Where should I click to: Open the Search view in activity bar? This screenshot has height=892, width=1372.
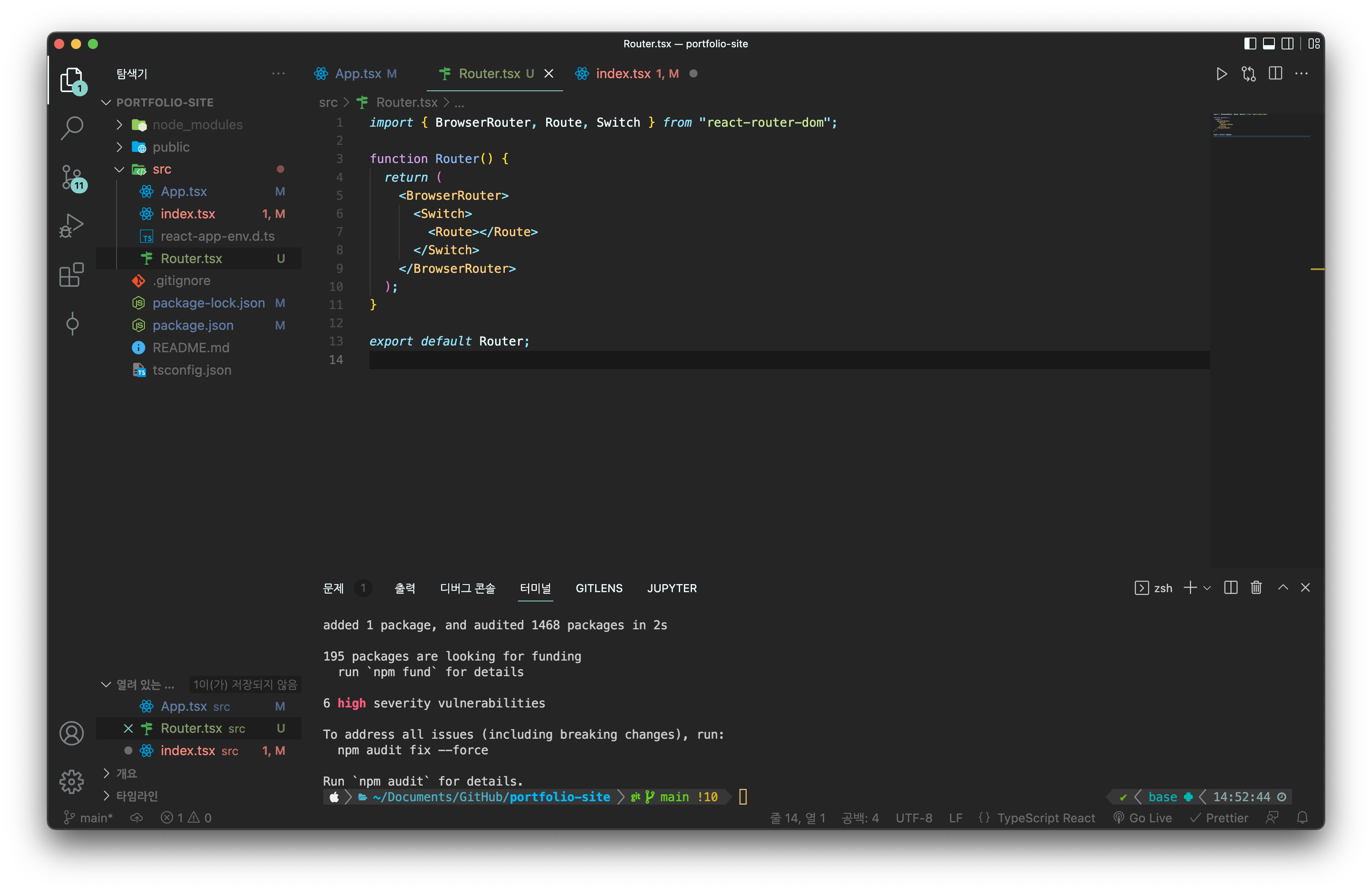71,127
